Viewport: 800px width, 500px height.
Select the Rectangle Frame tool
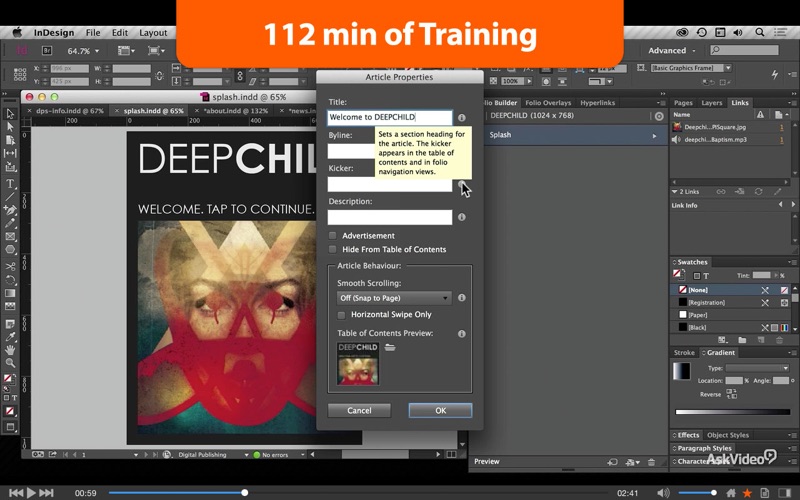[10, 236]
